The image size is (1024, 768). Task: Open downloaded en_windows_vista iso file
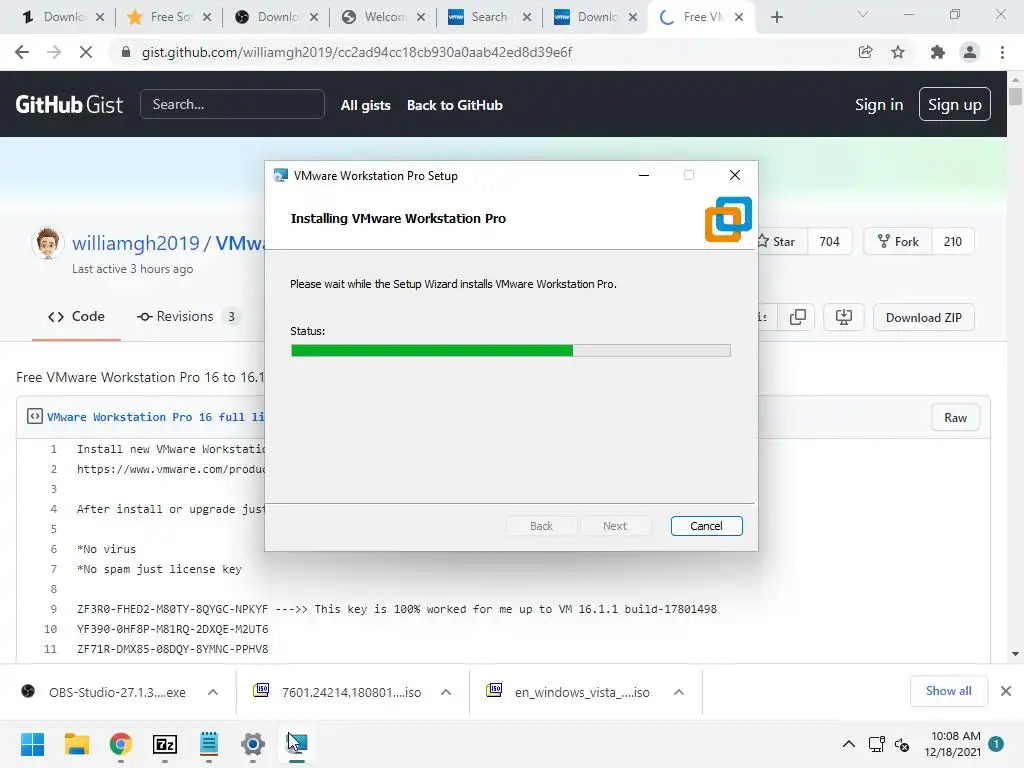pyautogui.click(x=570, y=692)
